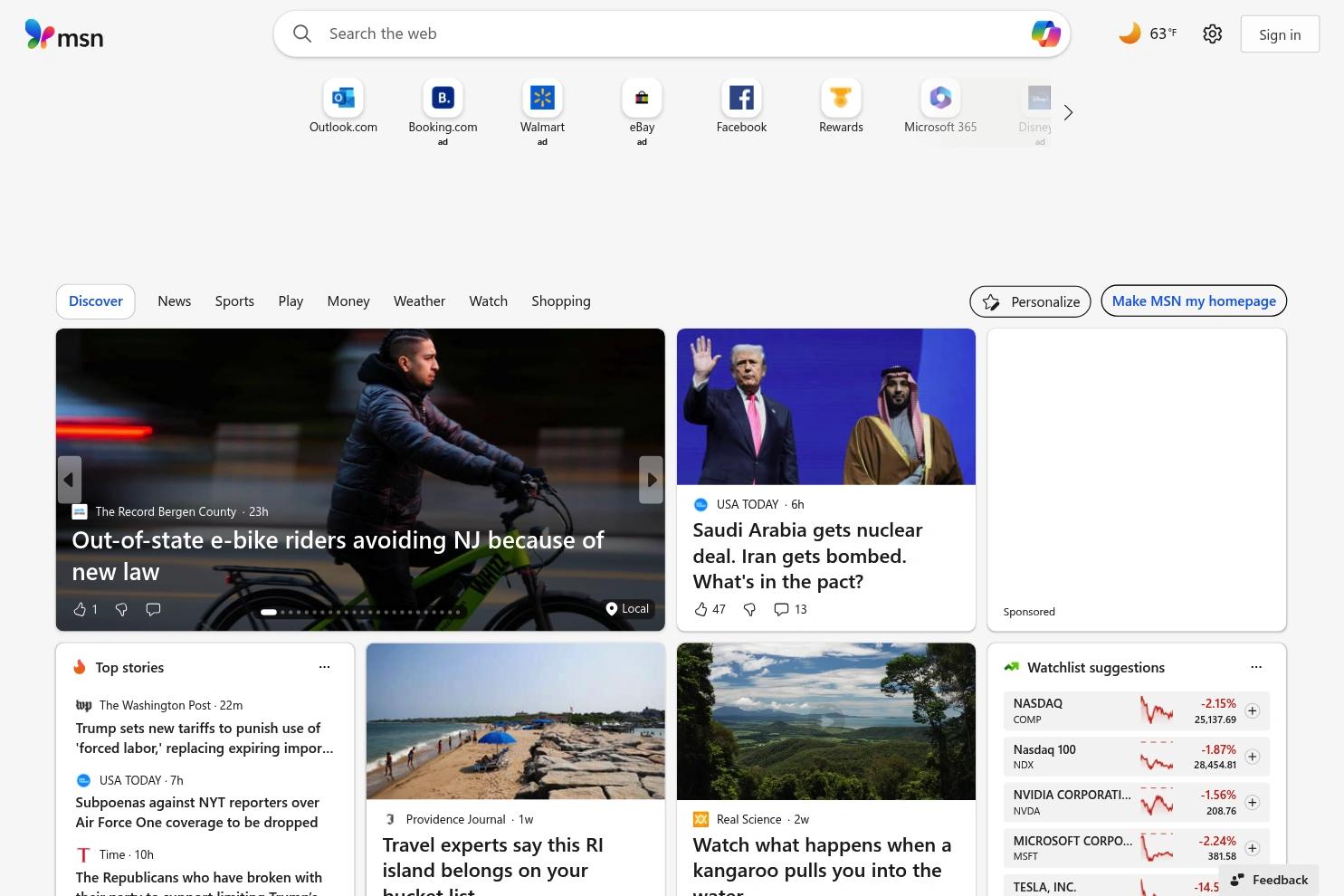This screenshot has width=1344, height=896.
Task: Add NASDAQ COMP to watchlist
Action: 1252,711
